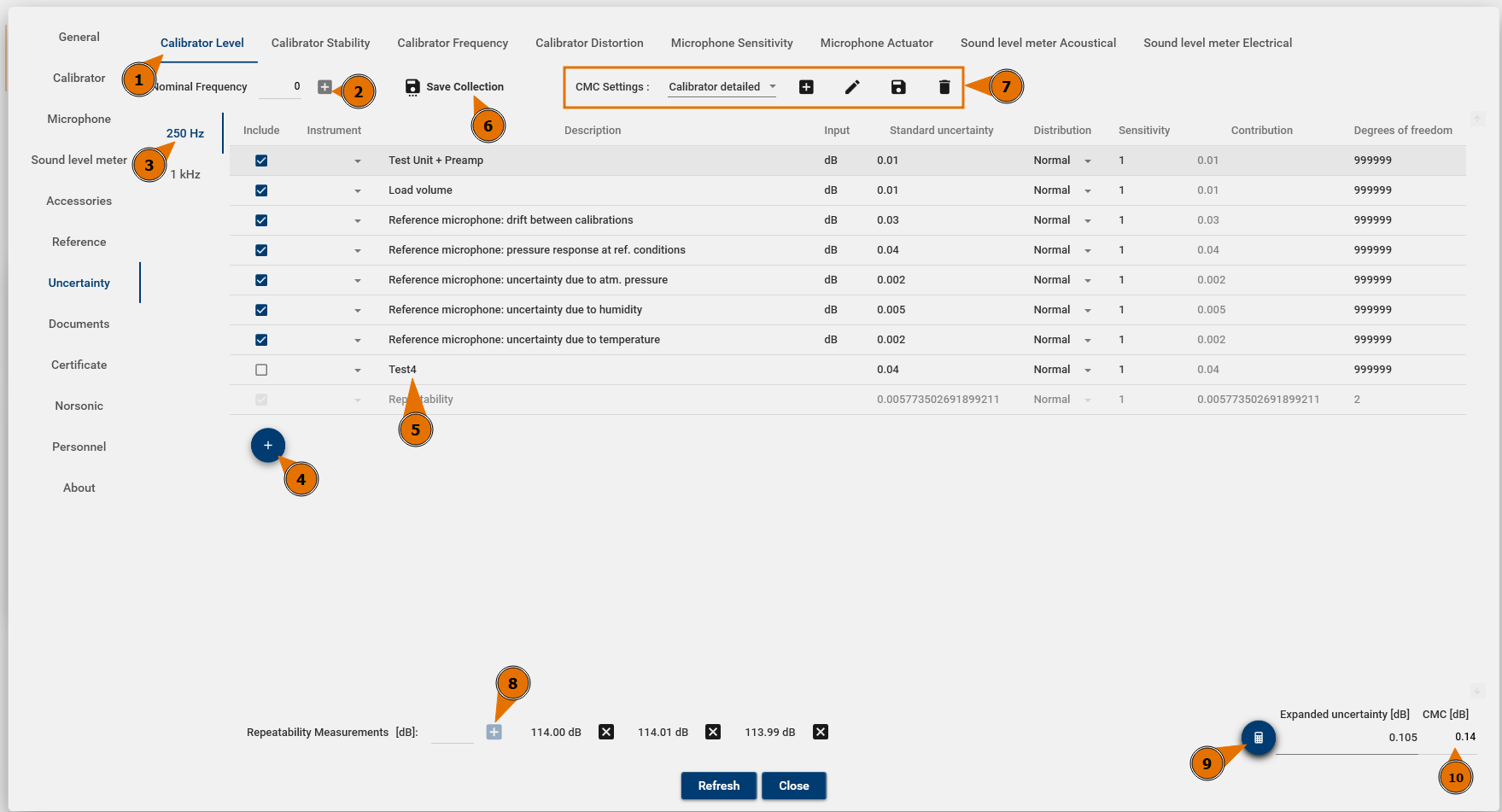The width and height of the screenshot is (1502, 812).
Task: Remove the 114.01 dB measurement
Action: pos(713,732)
